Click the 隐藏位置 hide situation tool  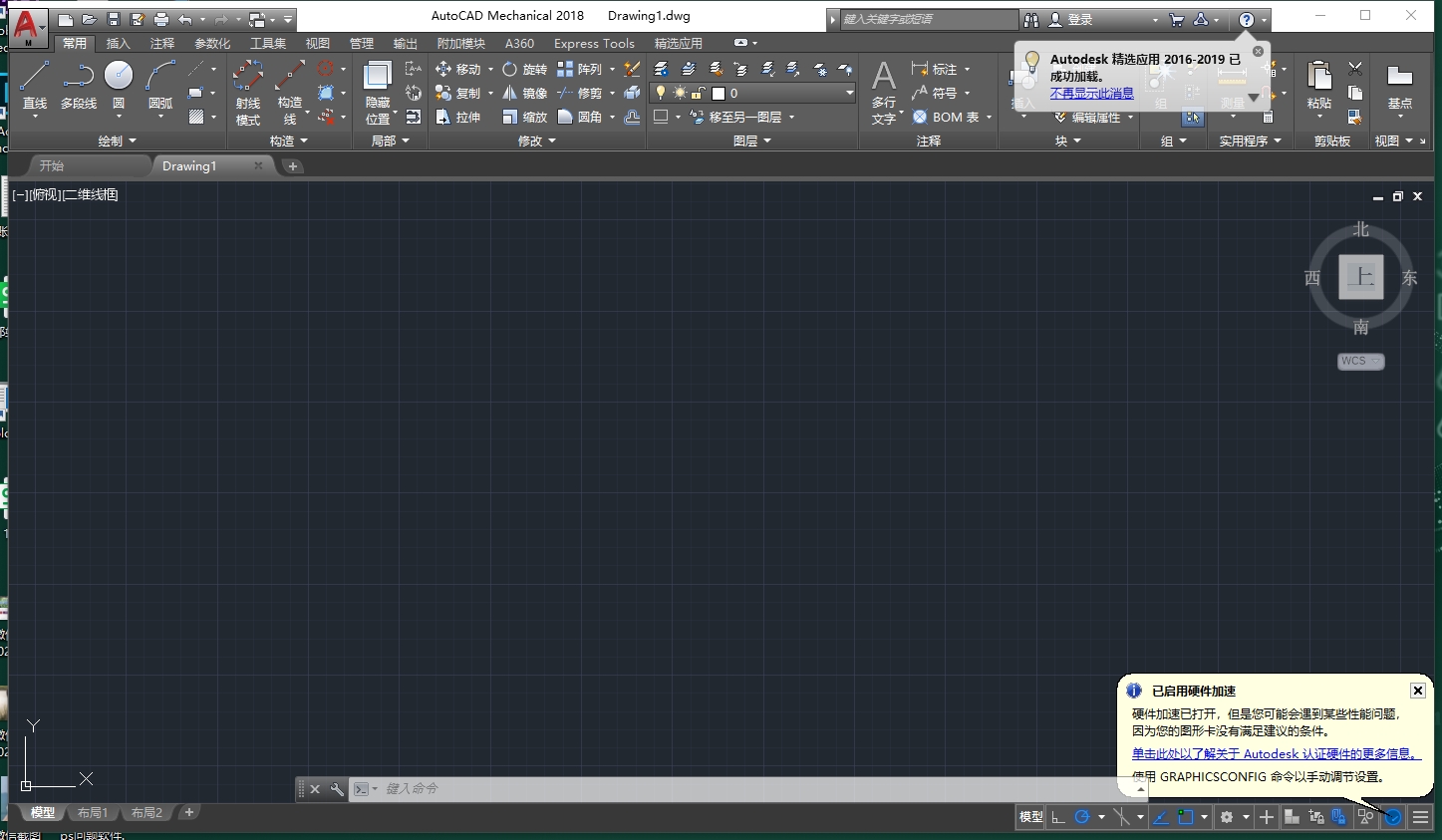tap(379, 92)
